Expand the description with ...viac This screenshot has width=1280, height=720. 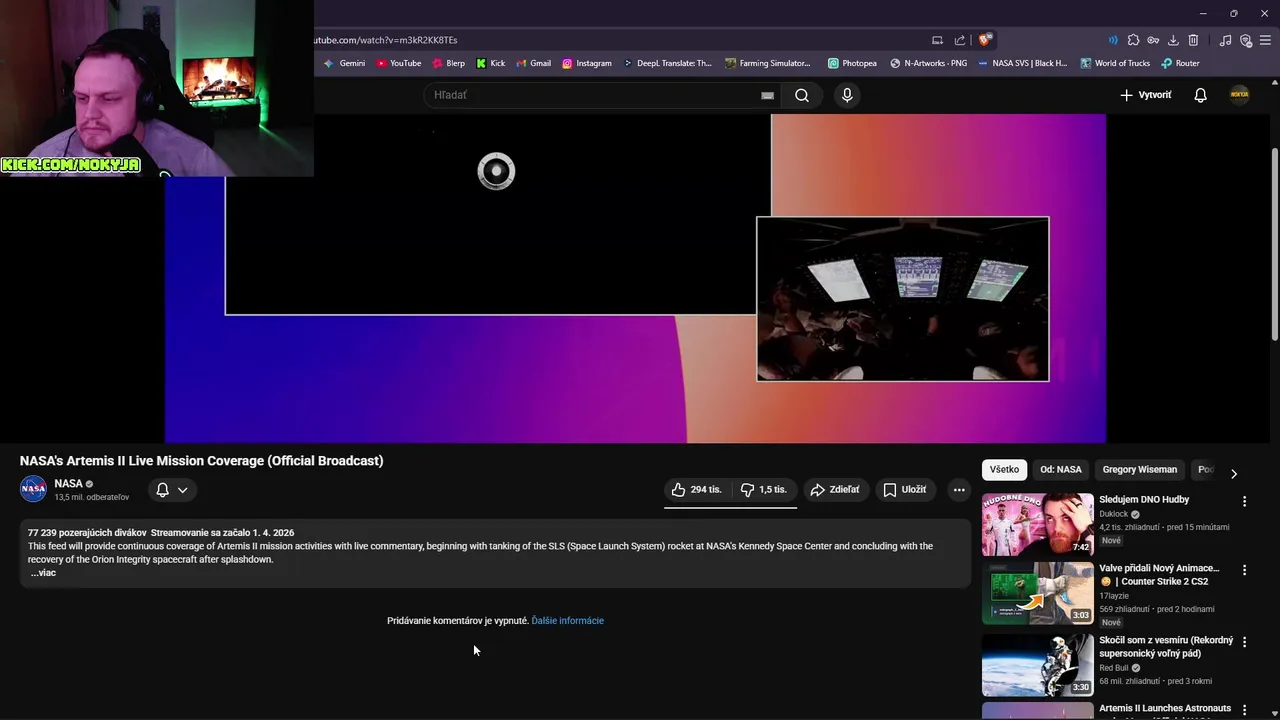(x=43, y=573)
